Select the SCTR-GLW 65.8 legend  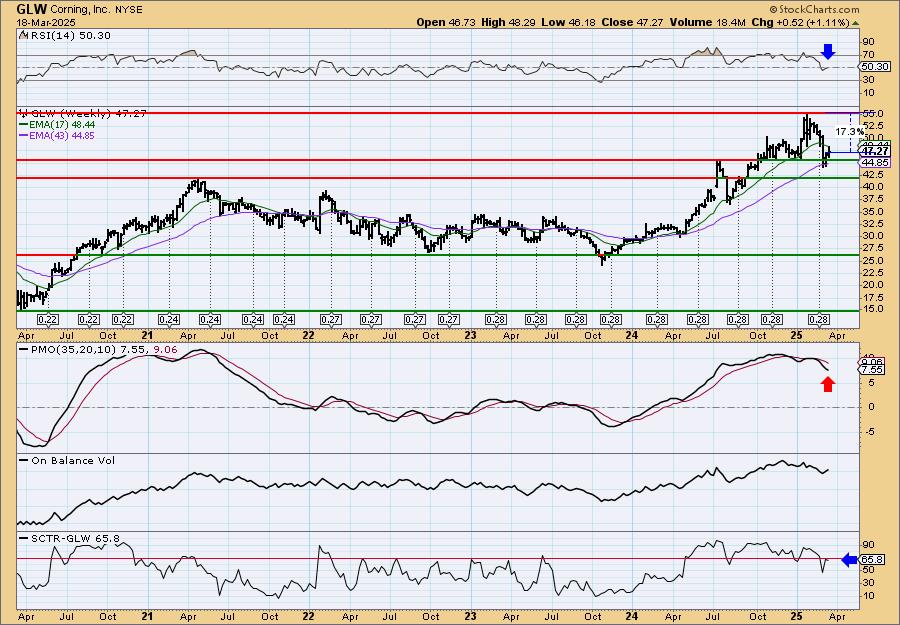(x=69, y=538)
